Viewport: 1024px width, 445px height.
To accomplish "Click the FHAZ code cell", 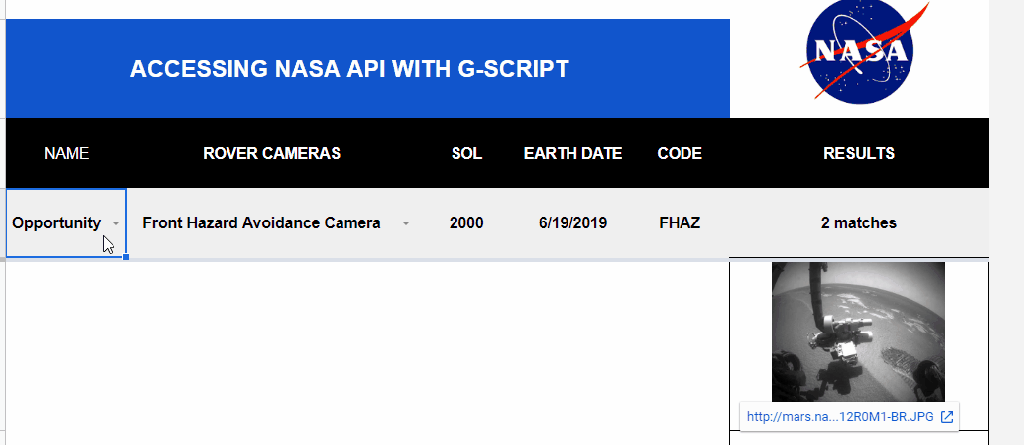I will [x=679, y=223].
